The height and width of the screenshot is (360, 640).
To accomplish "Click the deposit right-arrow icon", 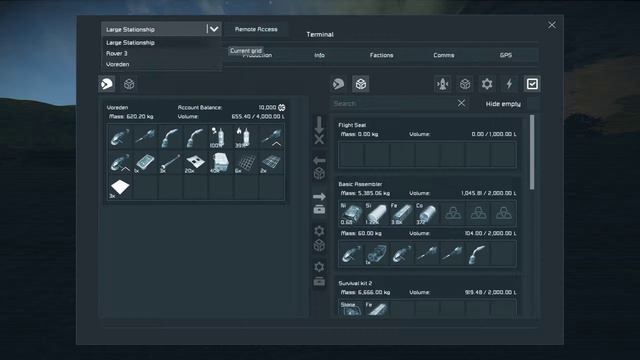I will click(319, 203).
